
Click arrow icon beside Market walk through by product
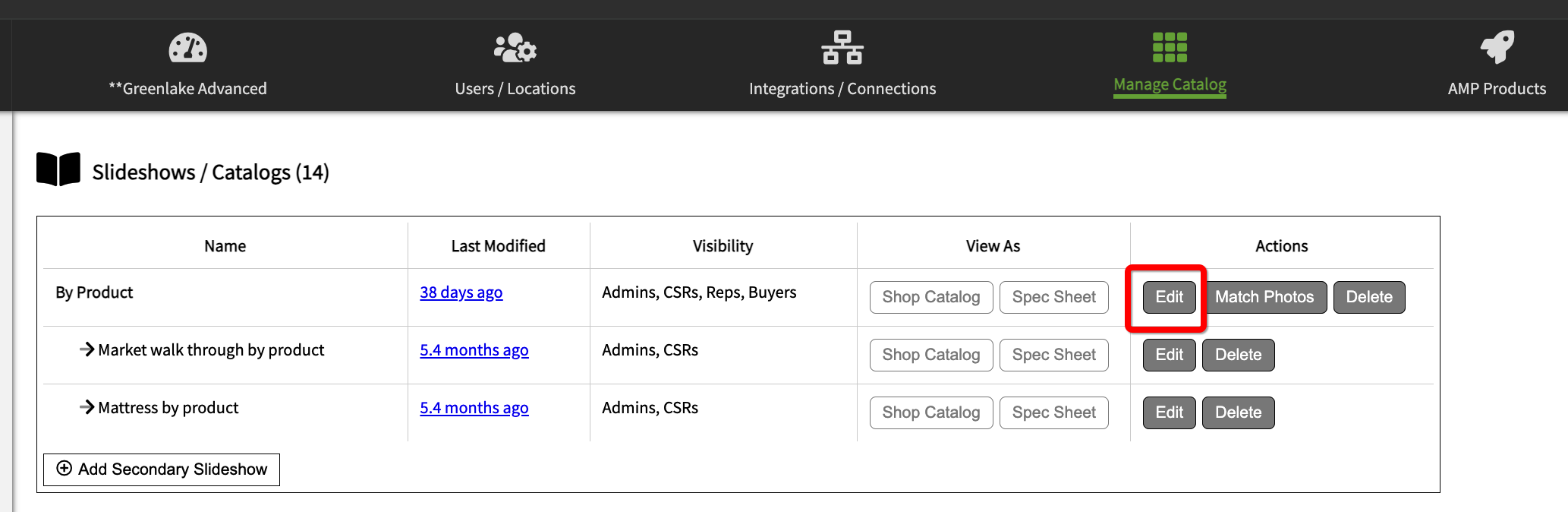coord(87,349)
